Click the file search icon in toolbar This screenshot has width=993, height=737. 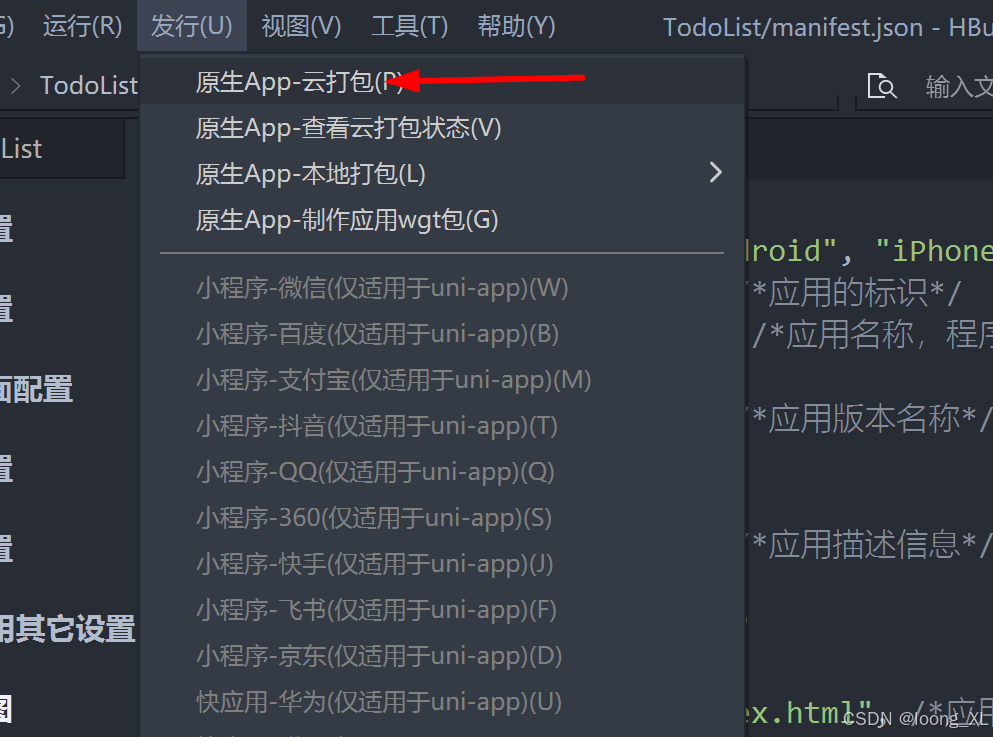tap(882, 86)
